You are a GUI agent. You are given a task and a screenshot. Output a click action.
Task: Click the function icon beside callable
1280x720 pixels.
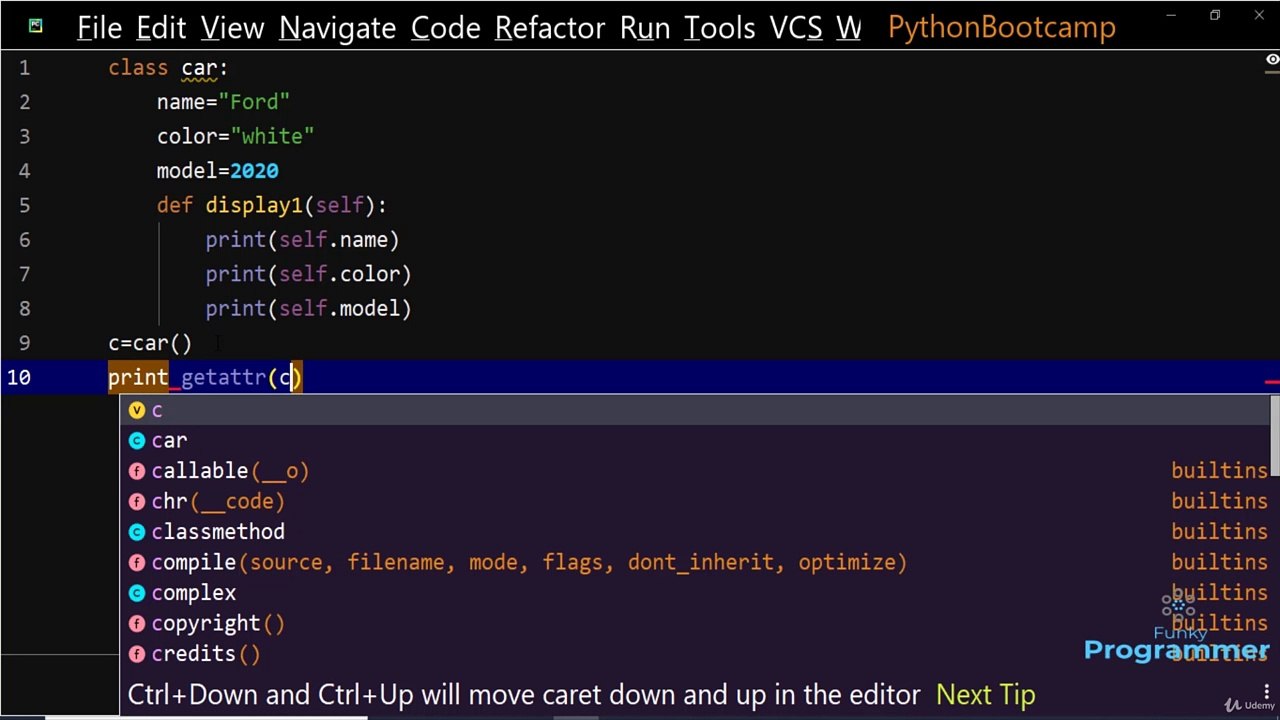pyautogui.click(x=137, y=471)
